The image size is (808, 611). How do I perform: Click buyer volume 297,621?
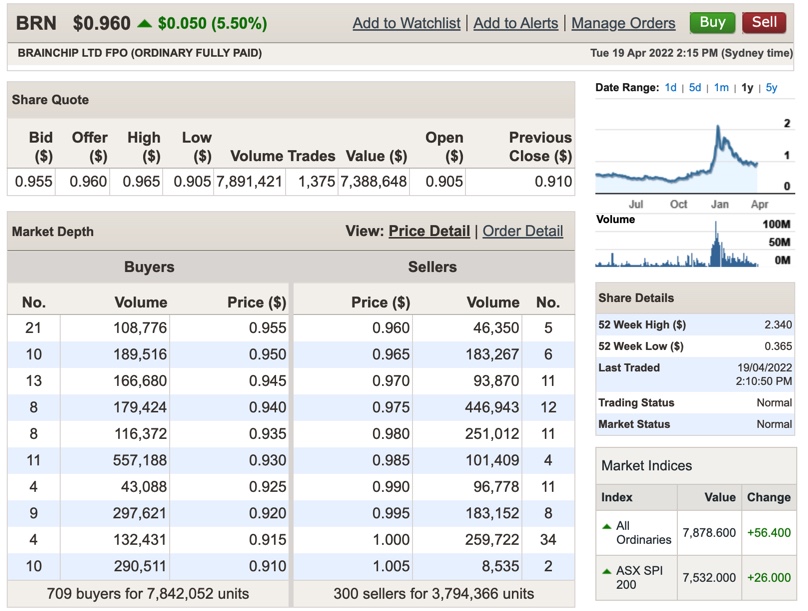(x=140, y=513)
